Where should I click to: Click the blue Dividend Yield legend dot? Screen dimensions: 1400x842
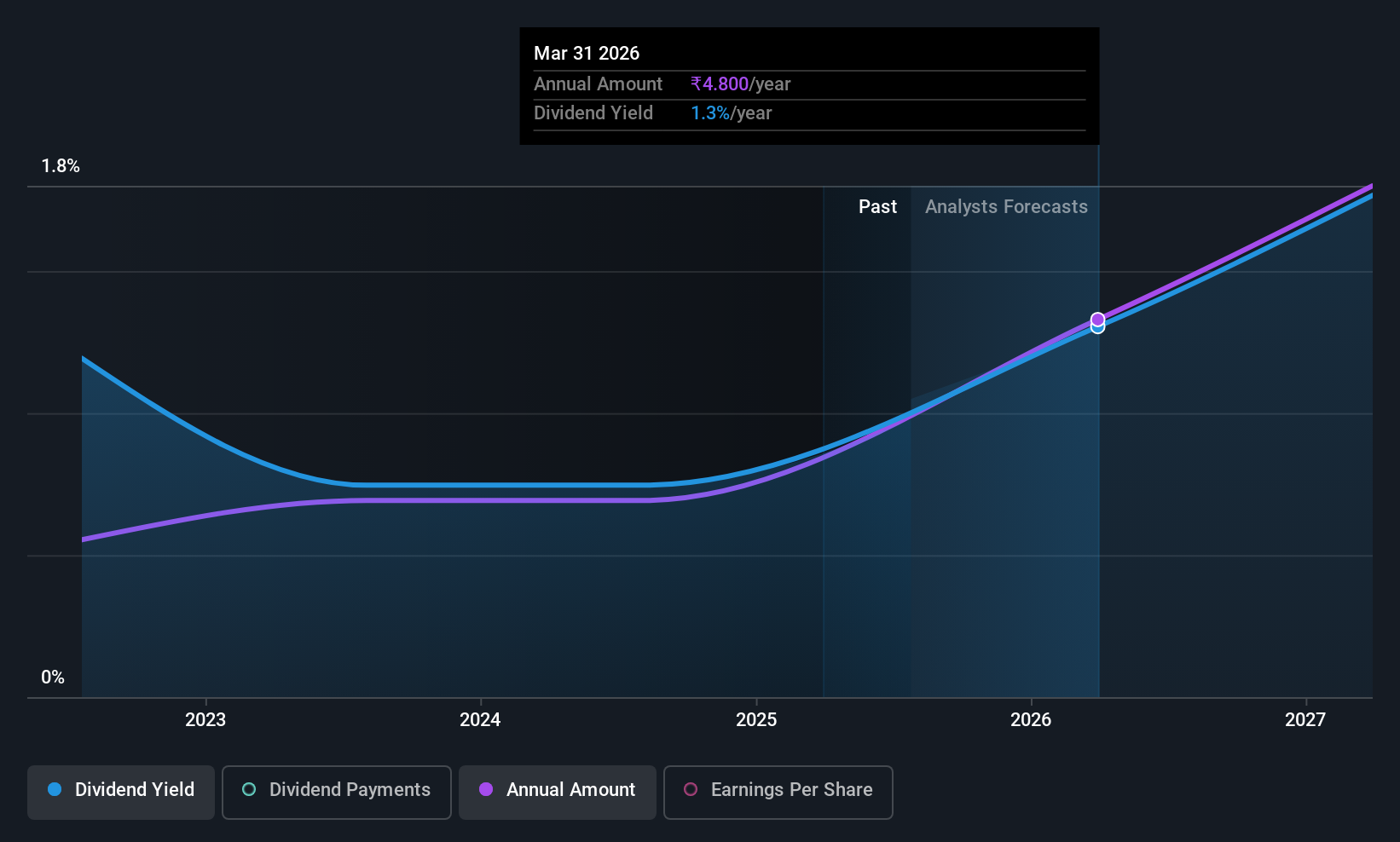(55, 789)
